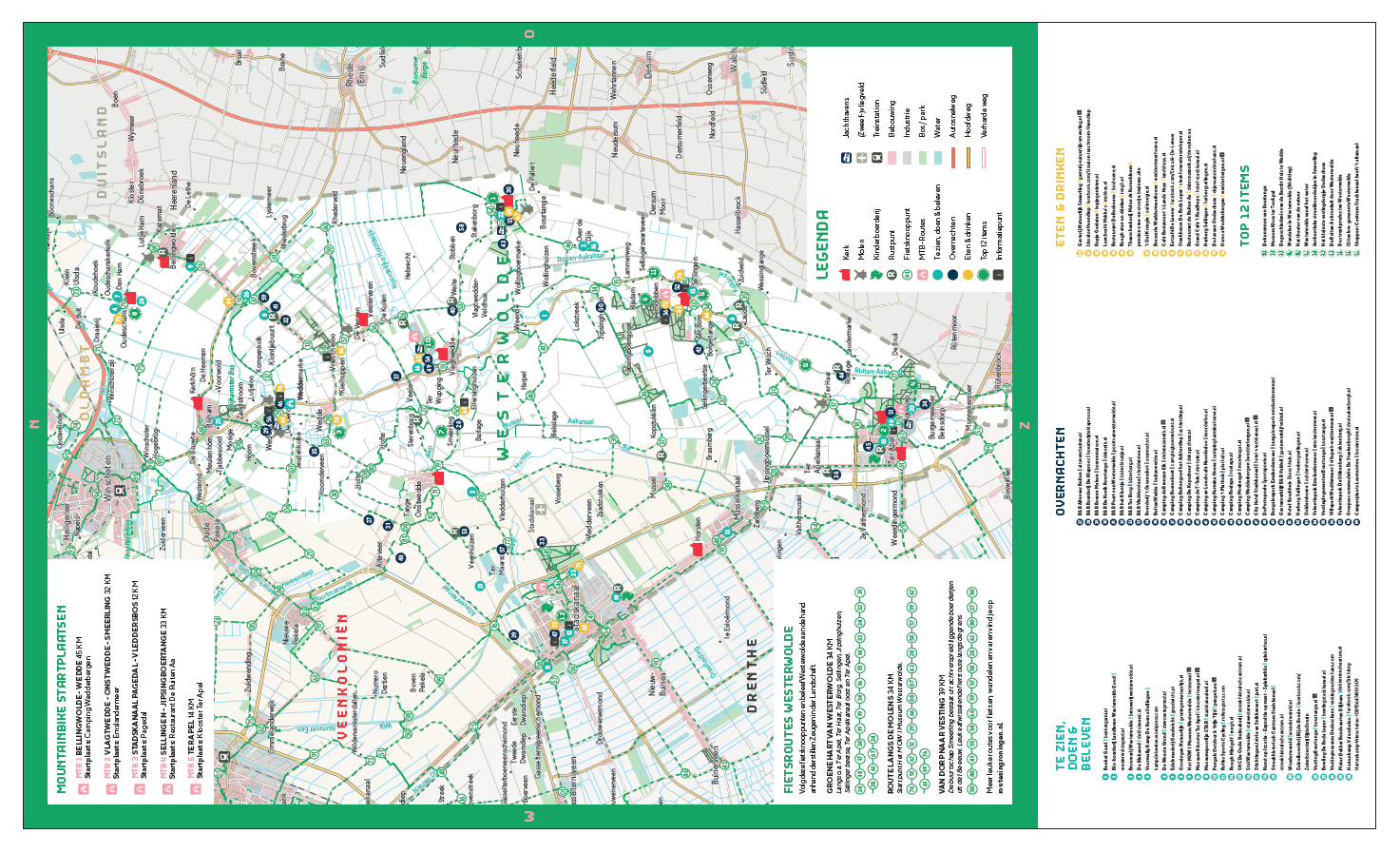The image size is (1400, 853).
Task: Select the light blue Water legend swatch
Action: [x=937, y=158]
